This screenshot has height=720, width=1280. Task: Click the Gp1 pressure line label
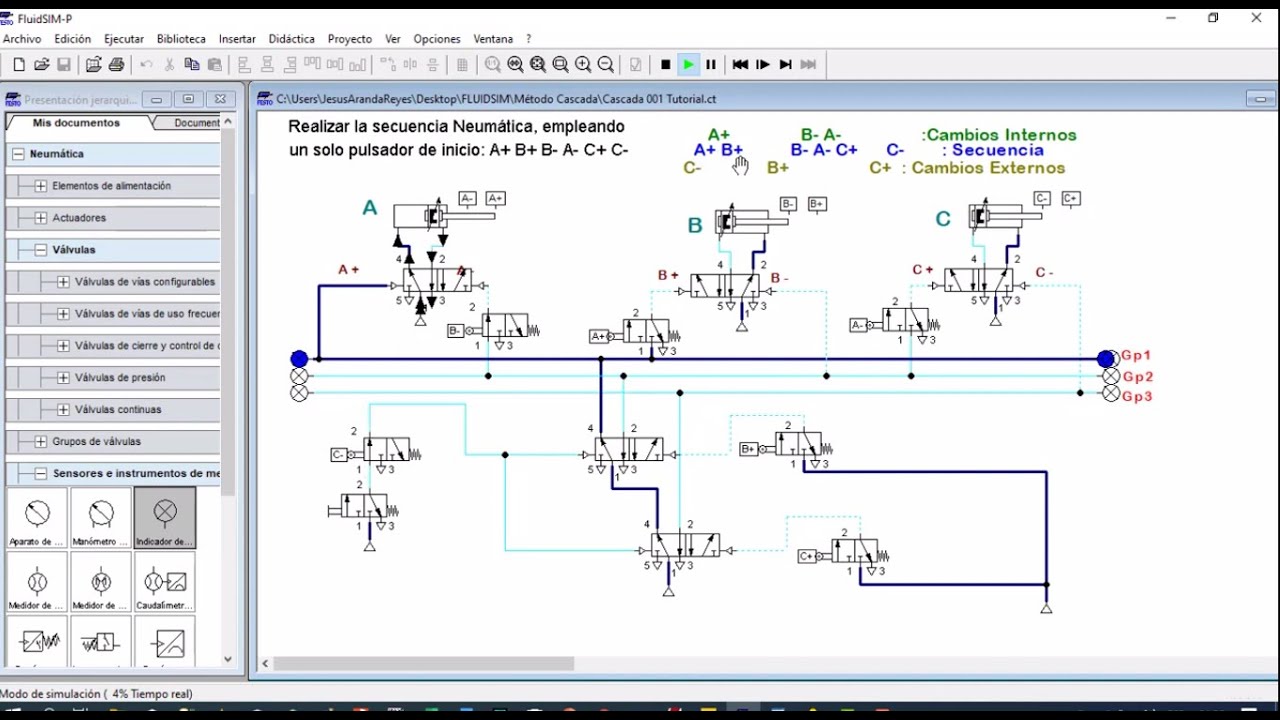(1137, 355)
